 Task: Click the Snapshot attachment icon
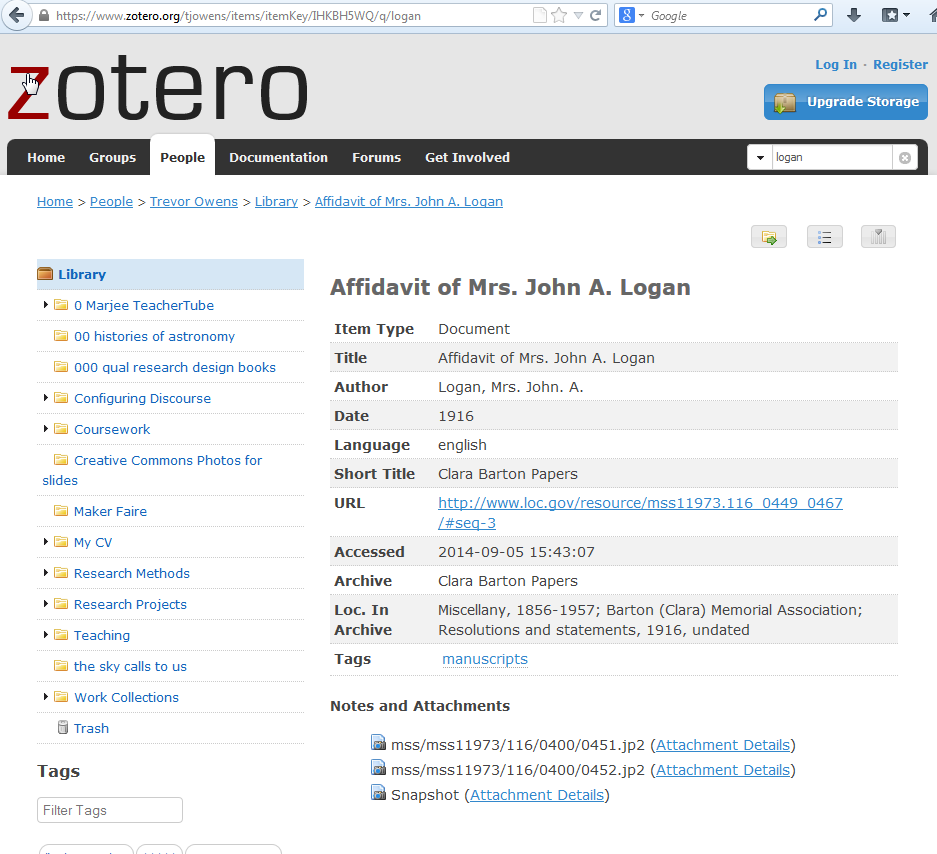click(378, 794)
